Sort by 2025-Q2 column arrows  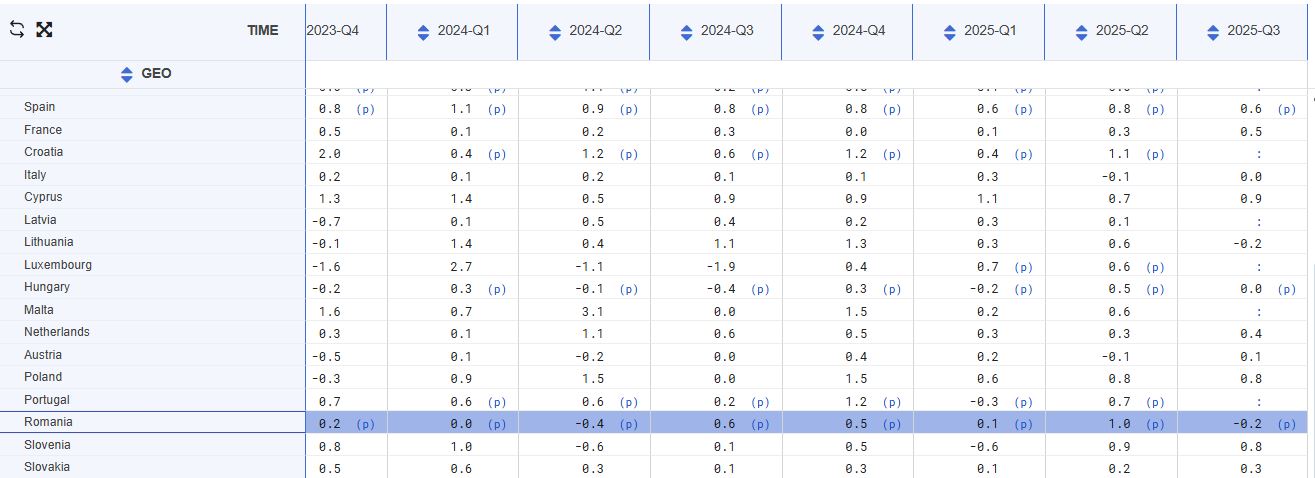coord(1082,32)
